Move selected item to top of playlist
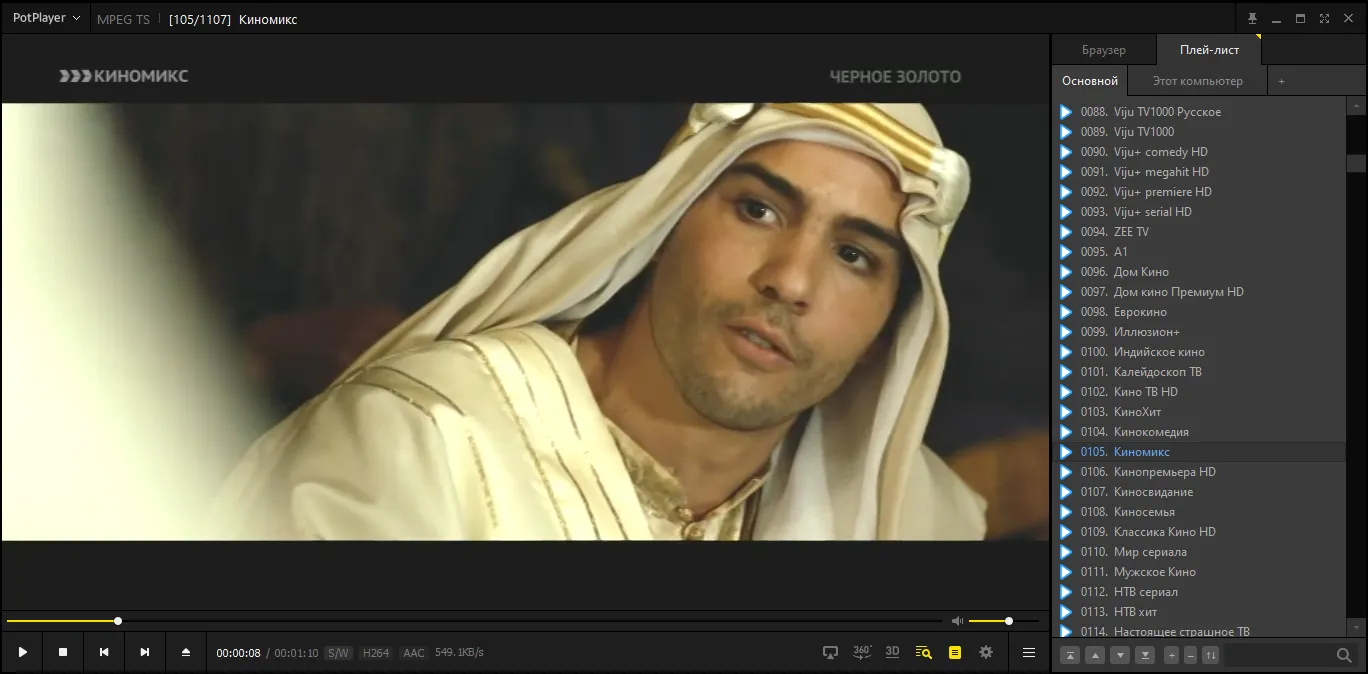The height and width of the screenshot is (674, 1368). (x=1070, y=655)
